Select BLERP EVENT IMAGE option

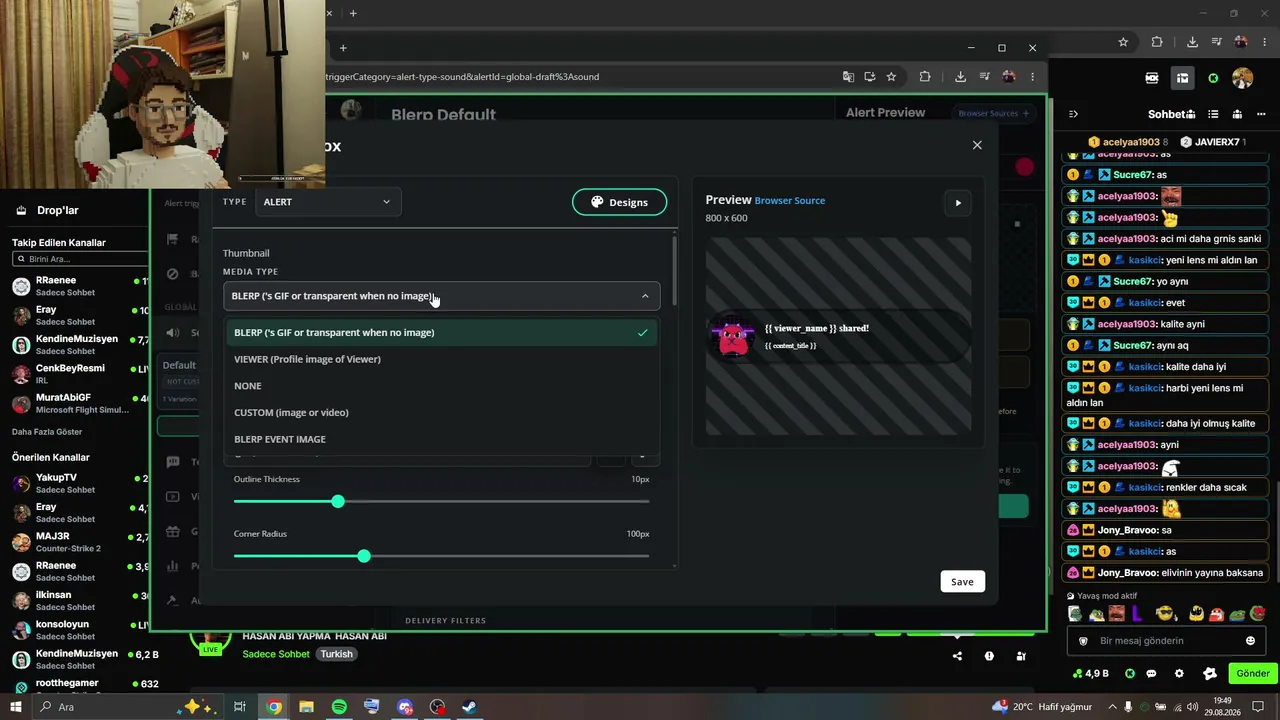(x=441, y=439)
